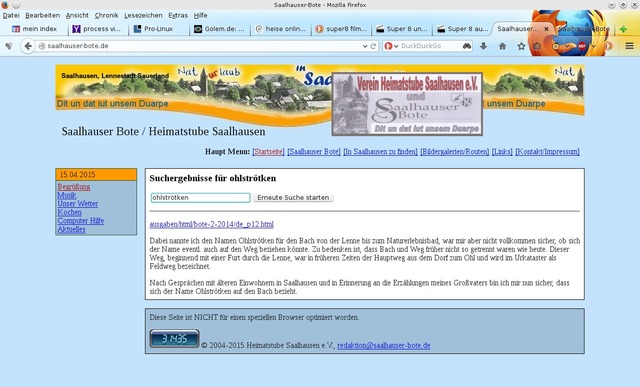Open the 'Computer Hilfe' sidebar link
Viewport: 640px width, 387px height.
point(81,221)
